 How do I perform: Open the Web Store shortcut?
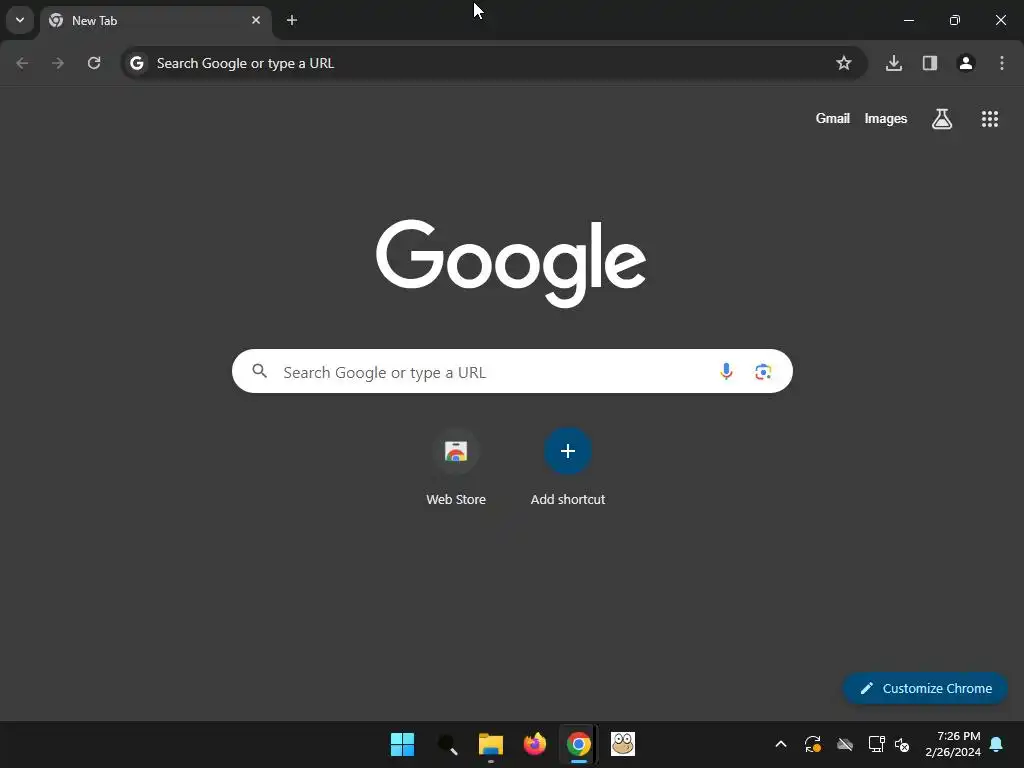(456, 467)
